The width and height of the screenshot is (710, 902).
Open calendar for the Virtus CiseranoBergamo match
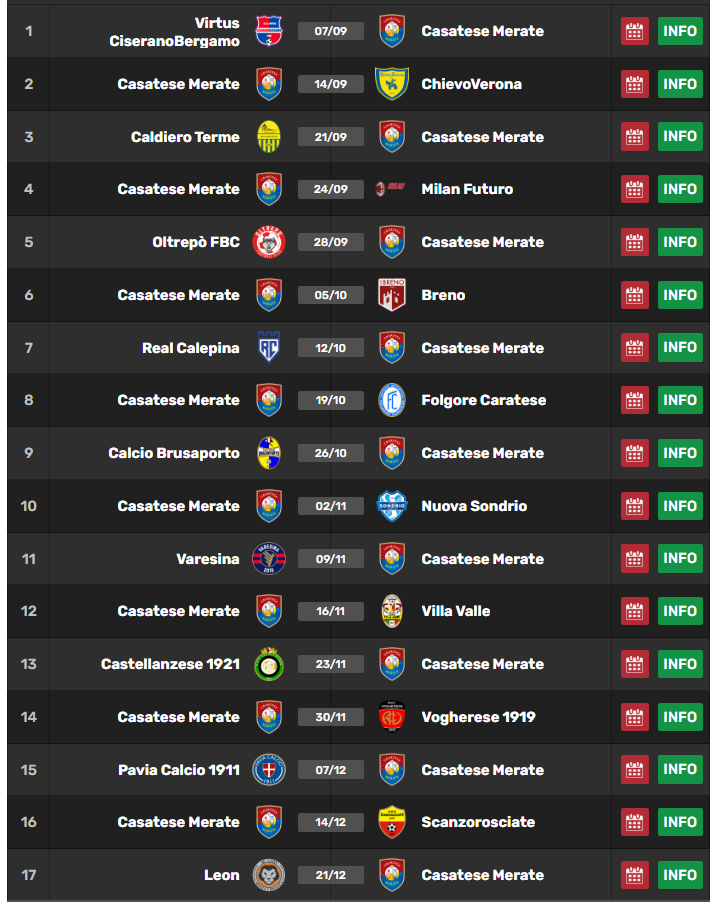pyautogui.click(x=634, y=31)
